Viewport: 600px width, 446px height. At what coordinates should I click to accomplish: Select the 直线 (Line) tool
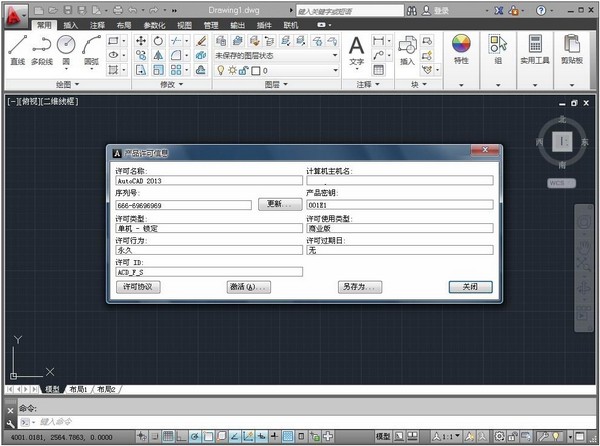[x=17, y=46]
